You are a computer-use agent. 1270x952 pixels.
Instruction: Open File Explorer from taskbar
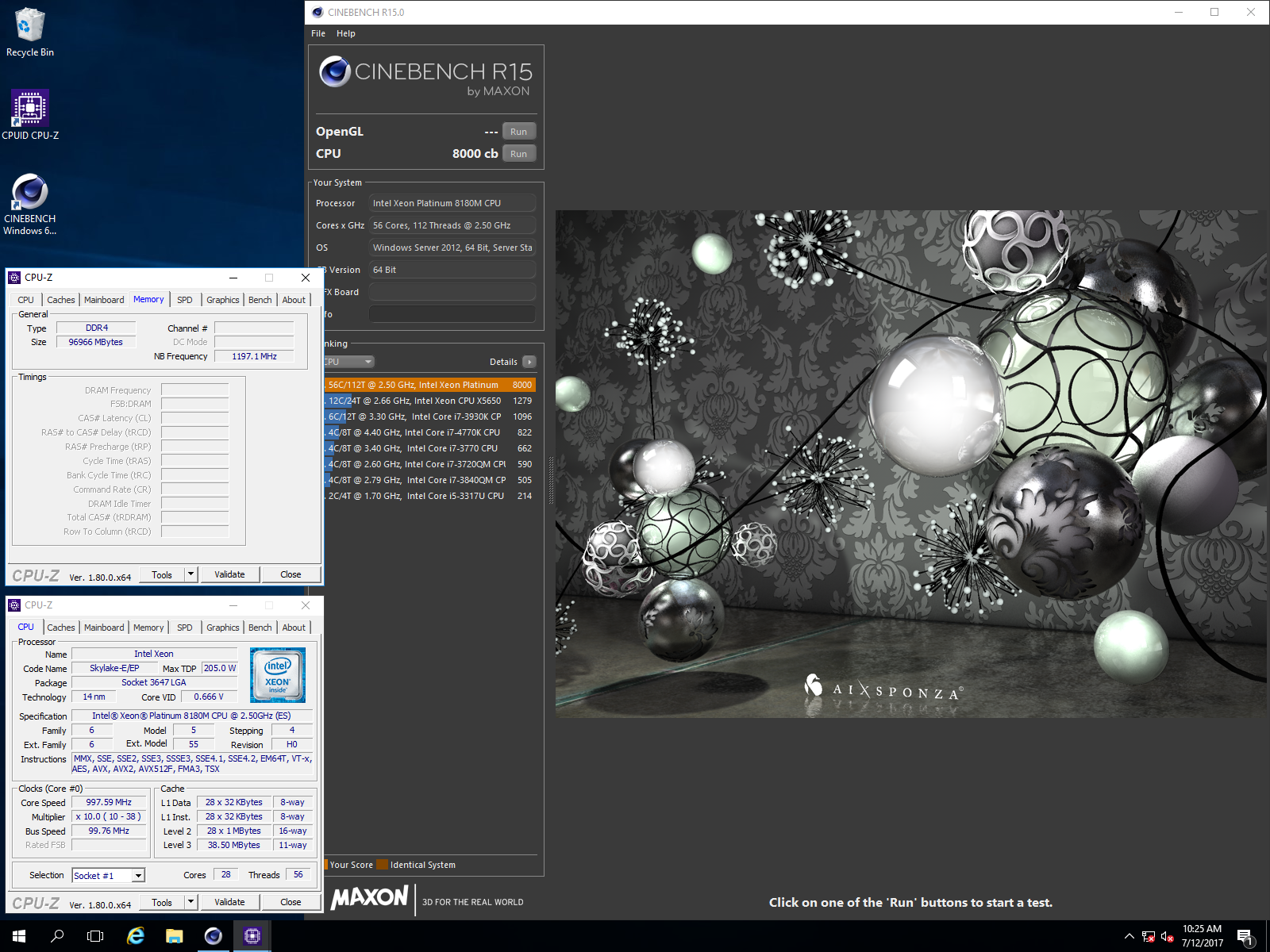pos(175,936)
